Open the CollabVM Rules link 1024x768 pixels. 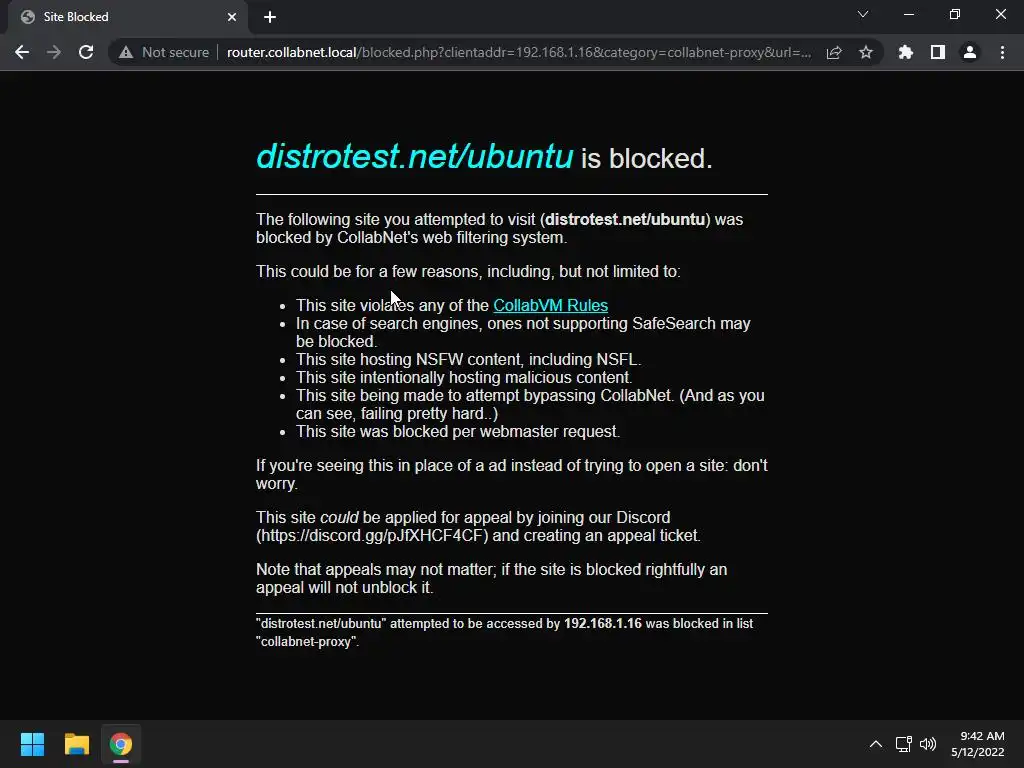[551, 305]
